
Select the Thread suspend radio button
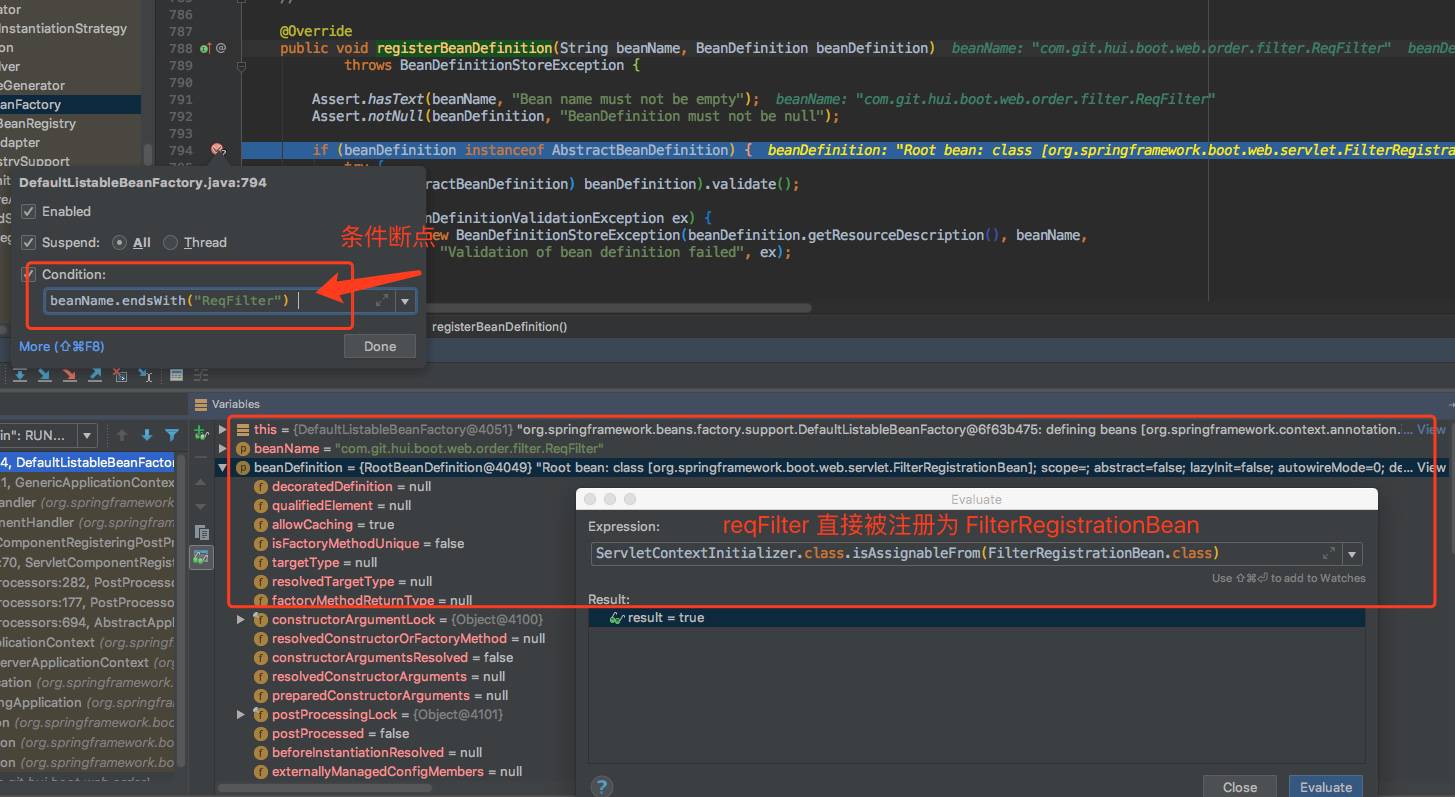coord(171,242)
